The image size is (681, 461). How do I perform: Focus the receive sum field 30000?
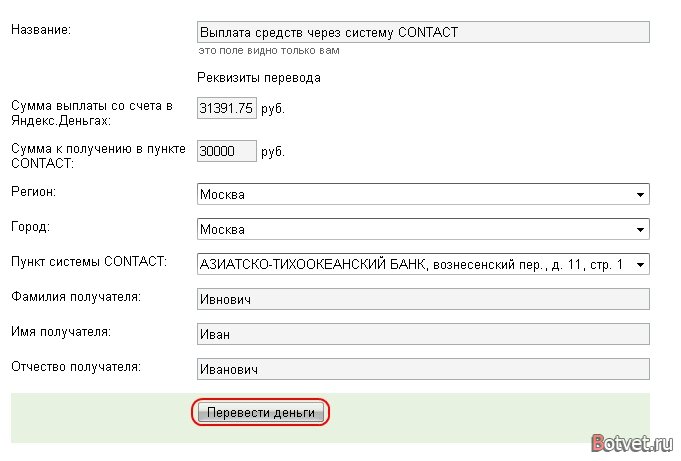(227, 151)
